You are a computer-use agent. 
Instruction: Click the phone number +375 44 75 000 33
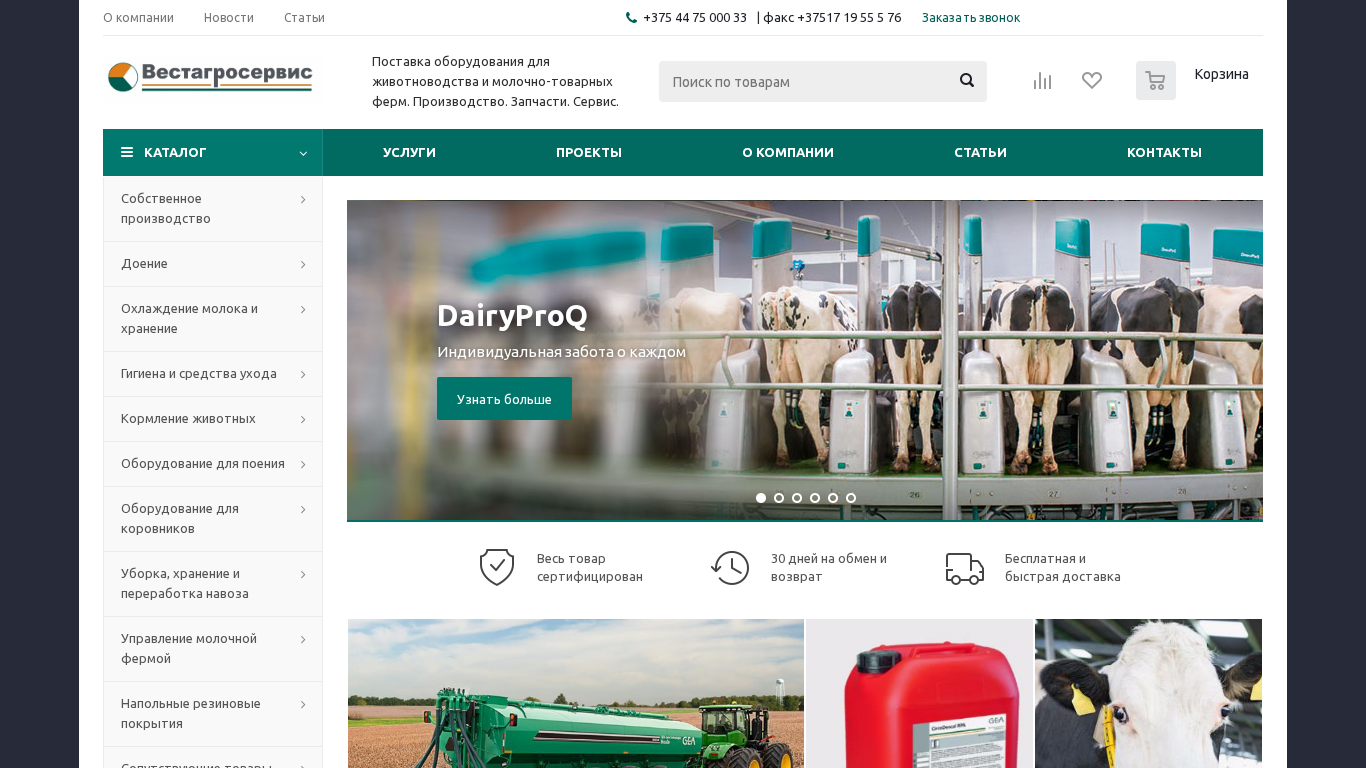tap(695, 18)
